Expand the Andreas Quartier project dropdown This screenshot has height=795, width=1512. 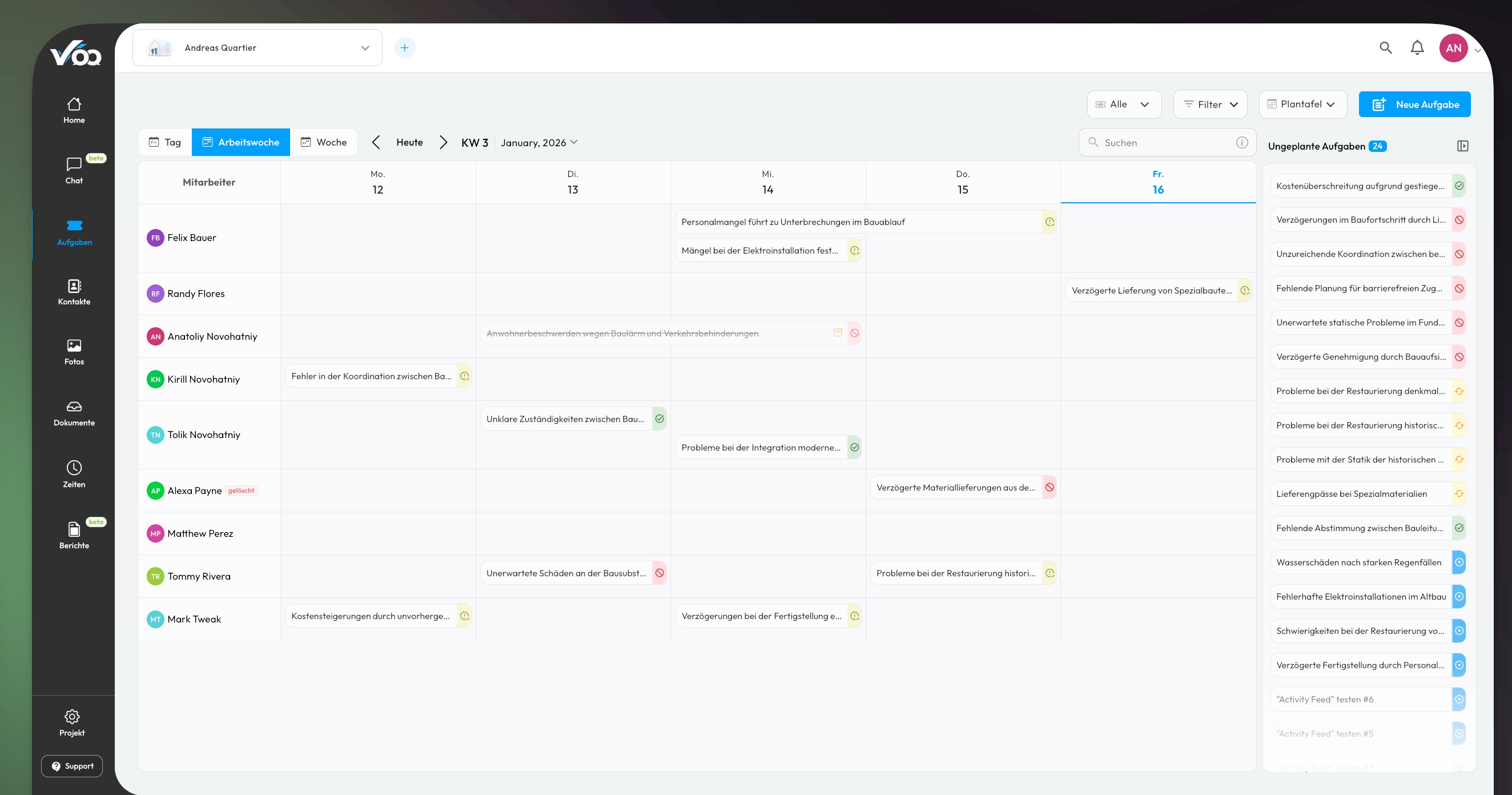pos(365,48)
